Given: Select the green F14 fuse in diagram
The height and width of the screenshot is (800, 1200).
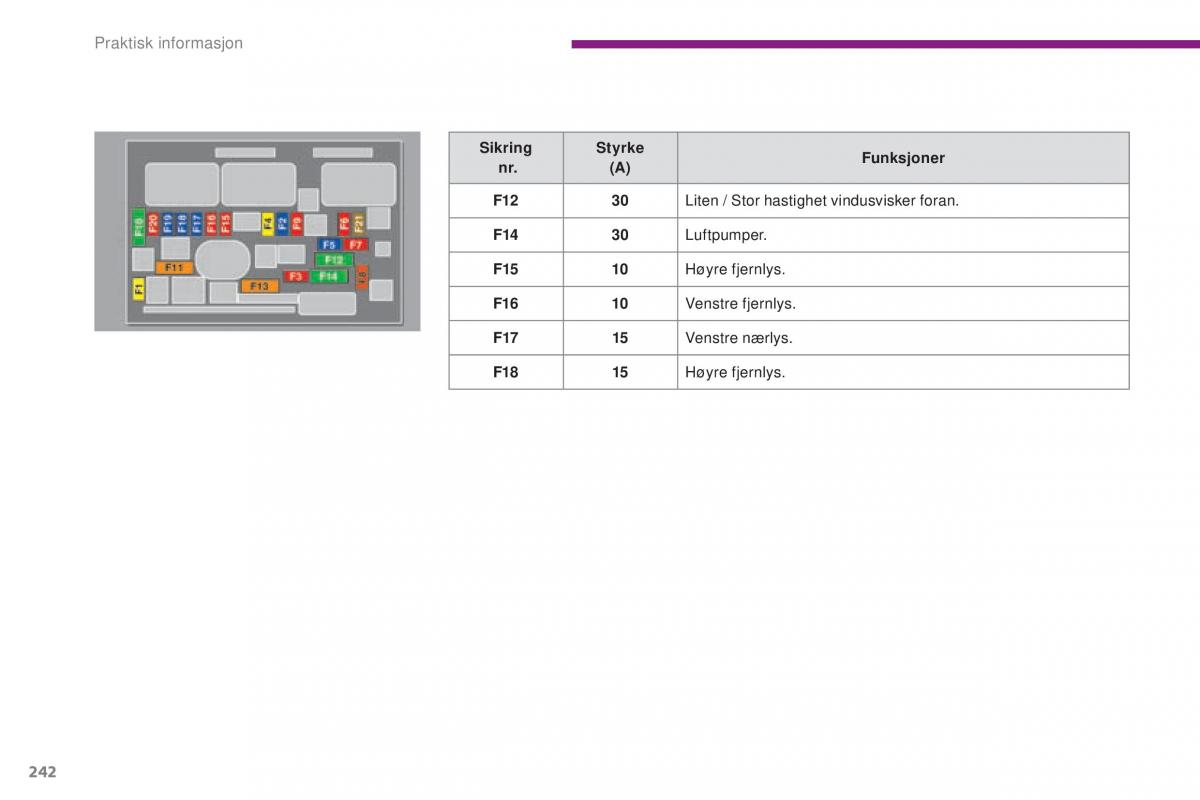Looking at the screenshot, I should [x=329, y=276].
